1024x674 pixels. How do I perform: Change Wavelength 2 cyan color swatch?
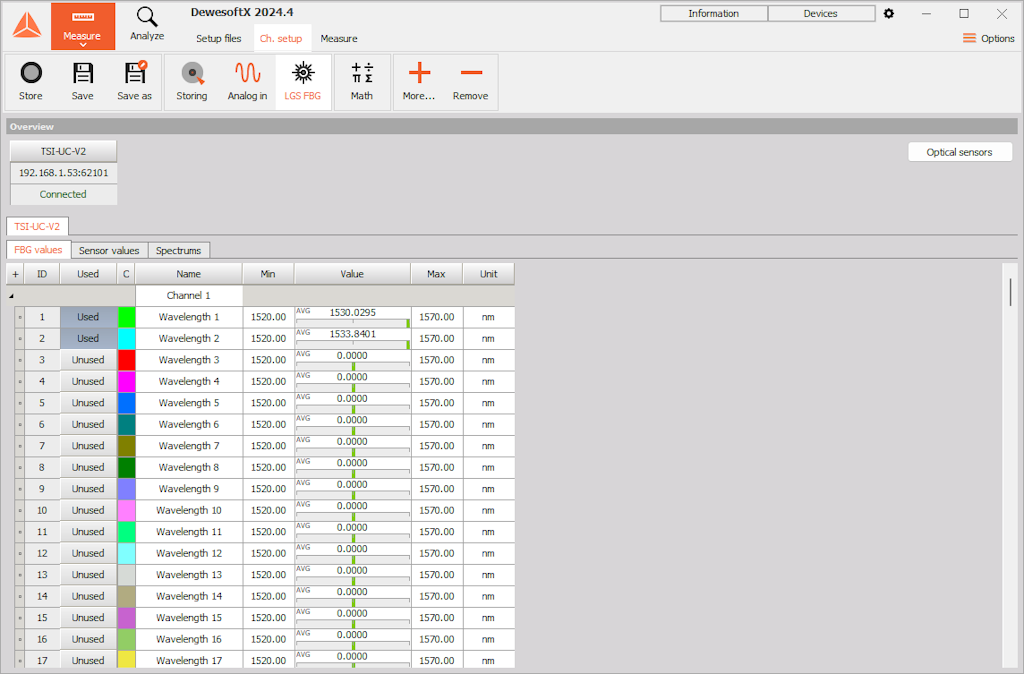point(127,338)
